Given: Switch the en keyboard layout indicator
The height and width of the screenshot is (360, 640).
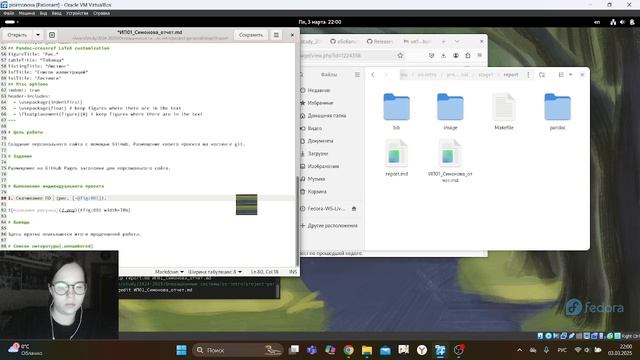Looking at the screenshot, I should tap(597, 22).
